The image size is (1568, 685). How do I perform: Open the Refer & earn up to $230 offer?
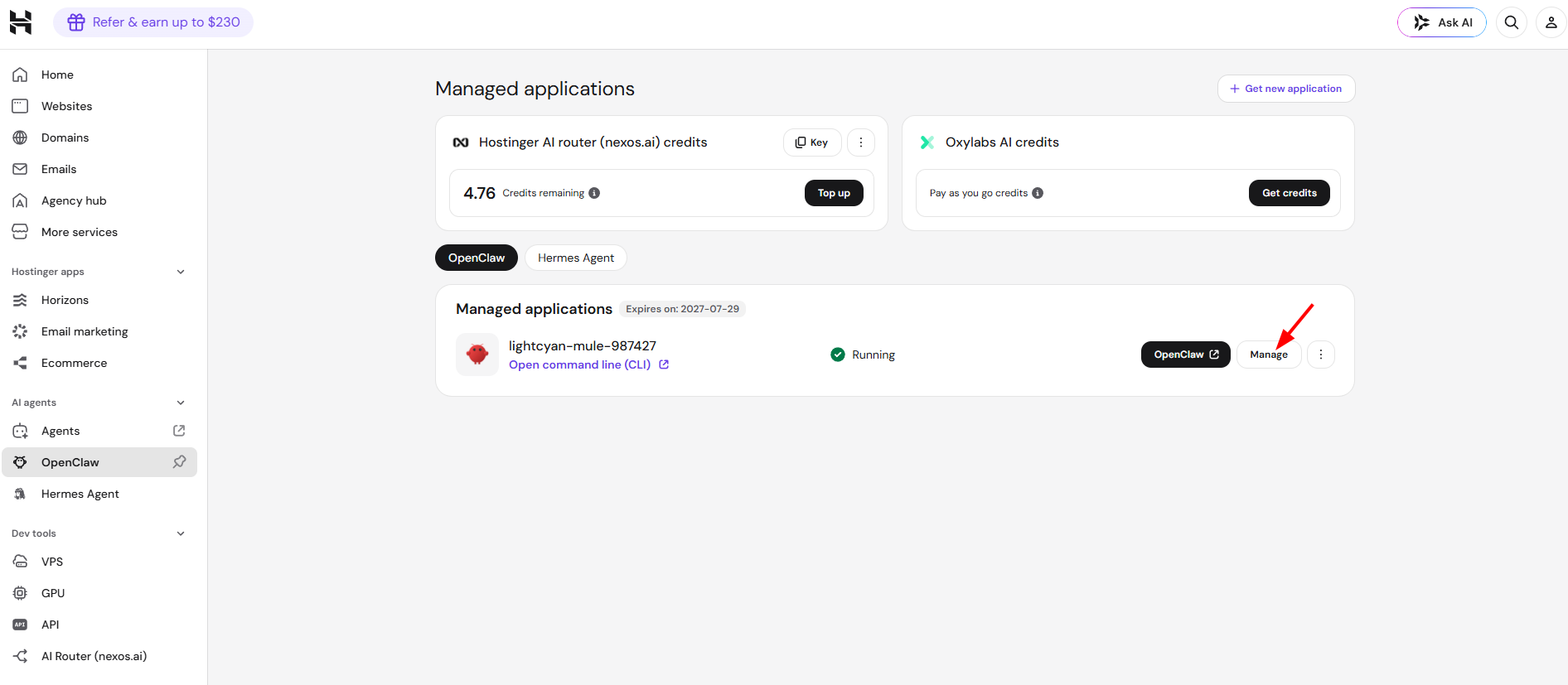click(x=153, y=22)
